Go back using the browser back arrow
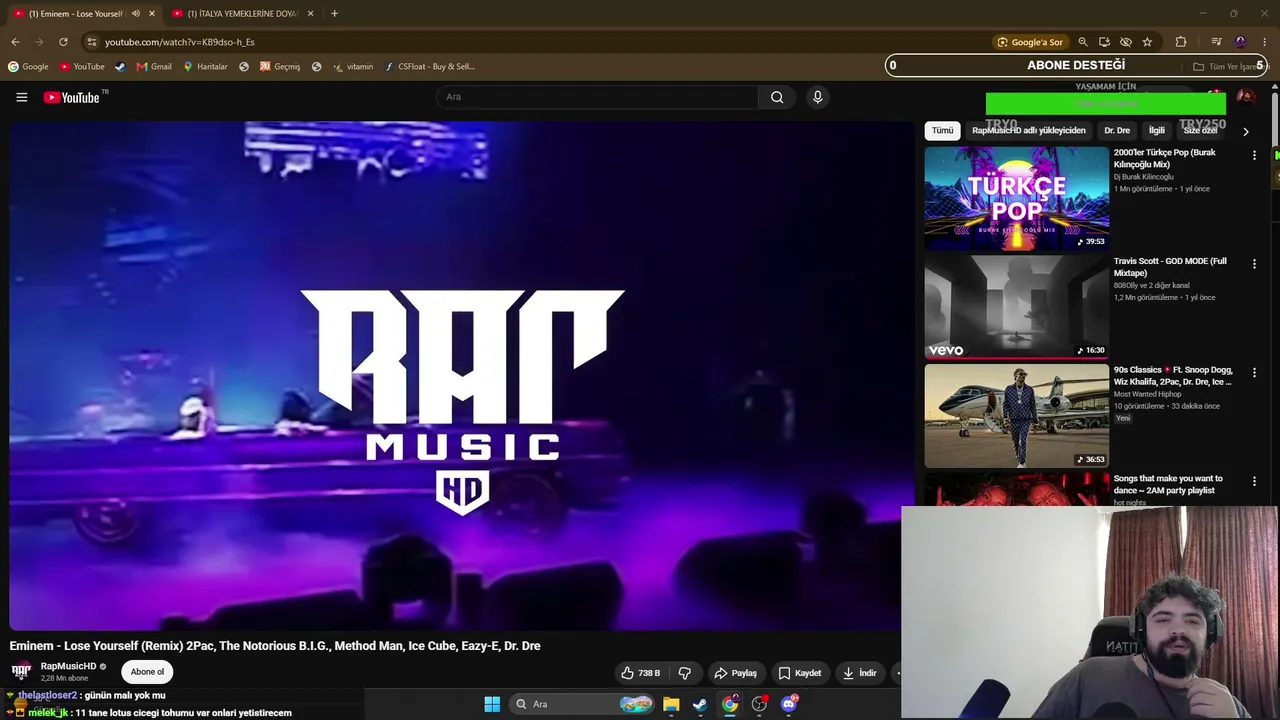Image resolution: width=1280 pixels, height=720 pixels. [x=15, y=42]
